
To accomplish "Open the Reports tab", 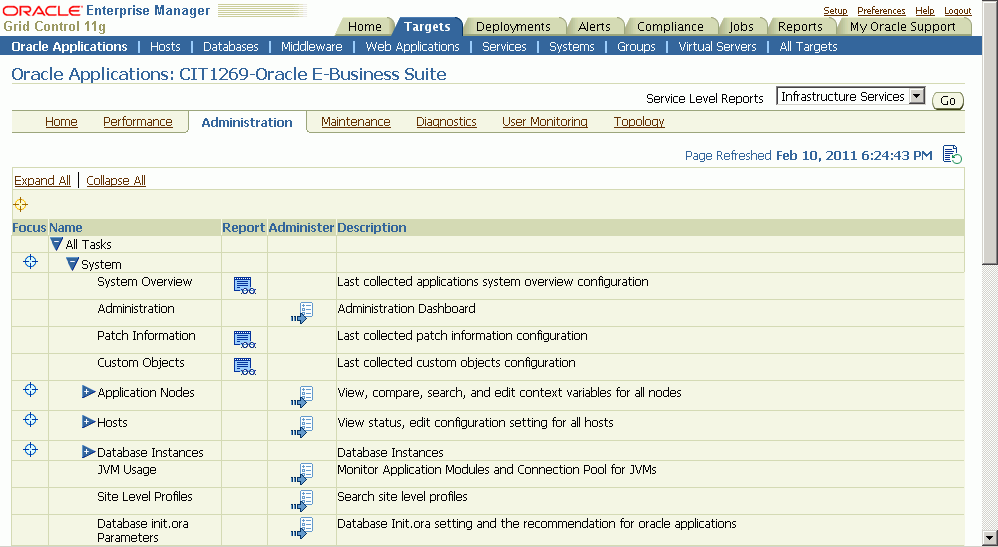I will pyautogui.click(x=800, y=27).
